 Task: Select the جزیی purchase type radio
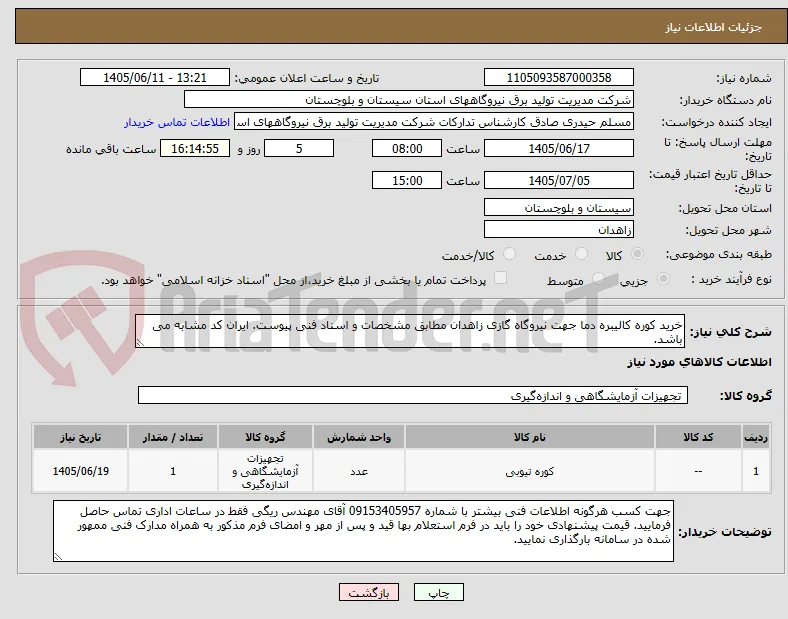pos(663,278)
